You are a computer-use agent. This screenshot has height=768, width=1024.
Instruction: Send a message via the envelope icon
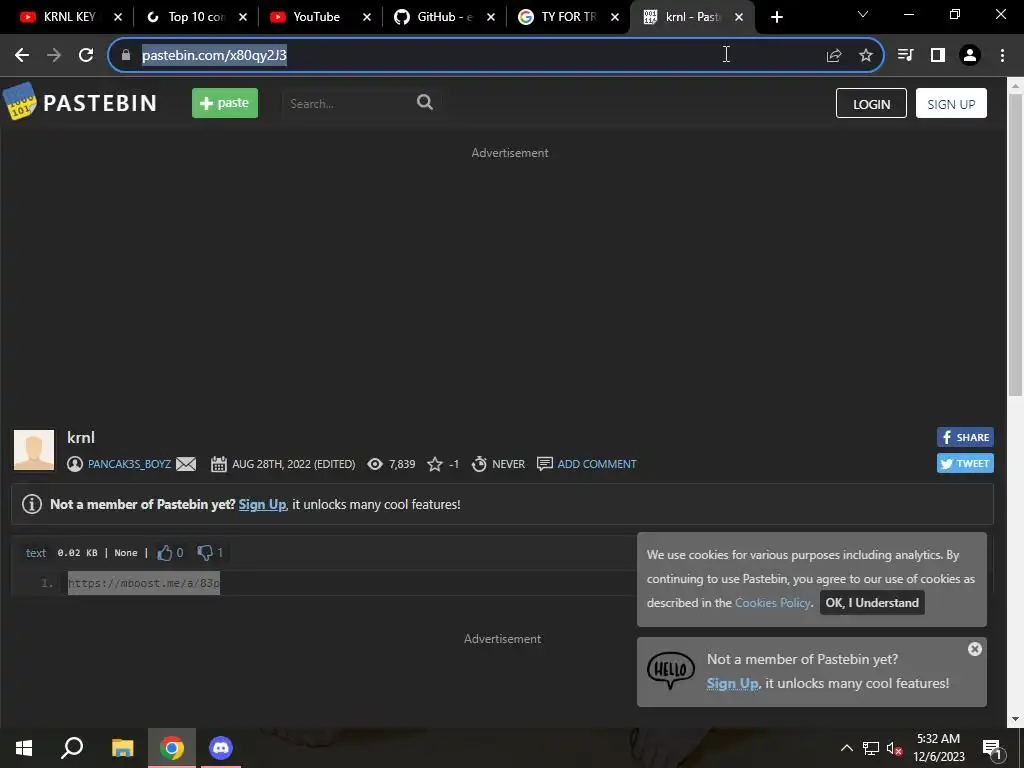pyautogui.click(x=186, y=464)
